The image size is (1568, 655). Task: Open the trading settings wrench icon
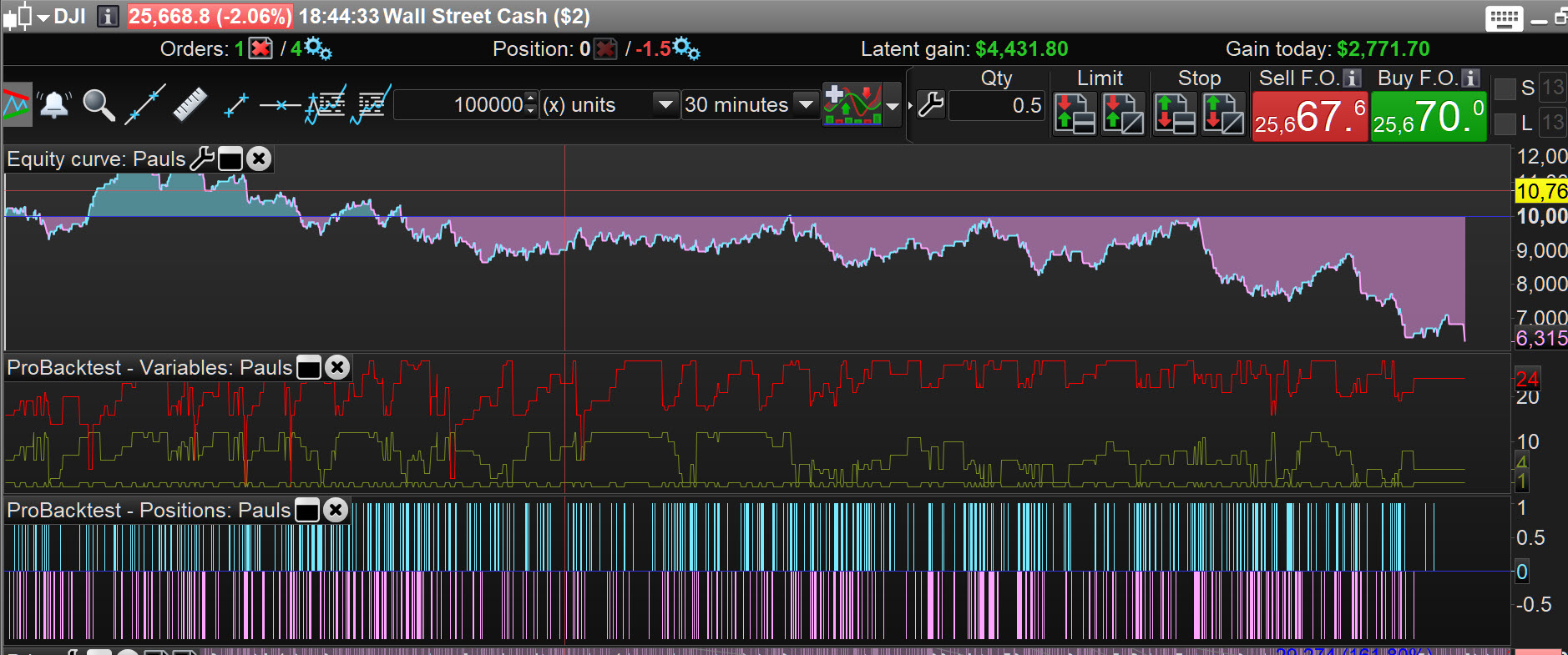pos(930,105)
